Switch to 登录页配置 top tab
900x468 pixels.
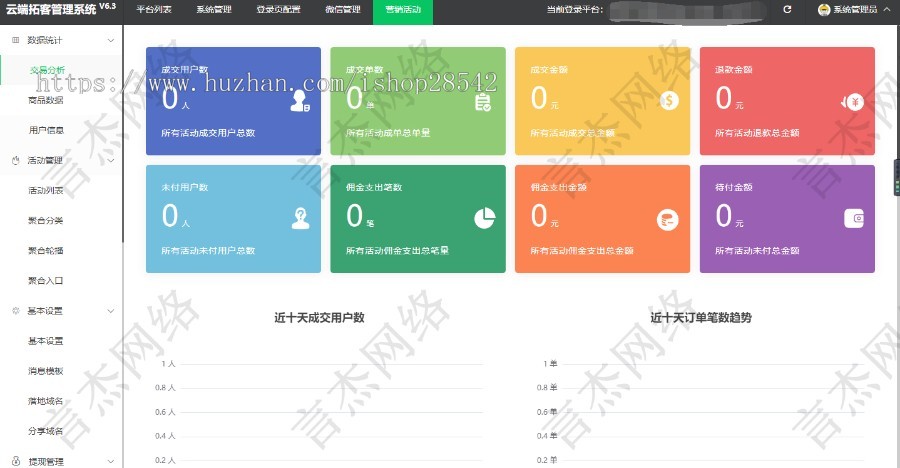(278, 9)
